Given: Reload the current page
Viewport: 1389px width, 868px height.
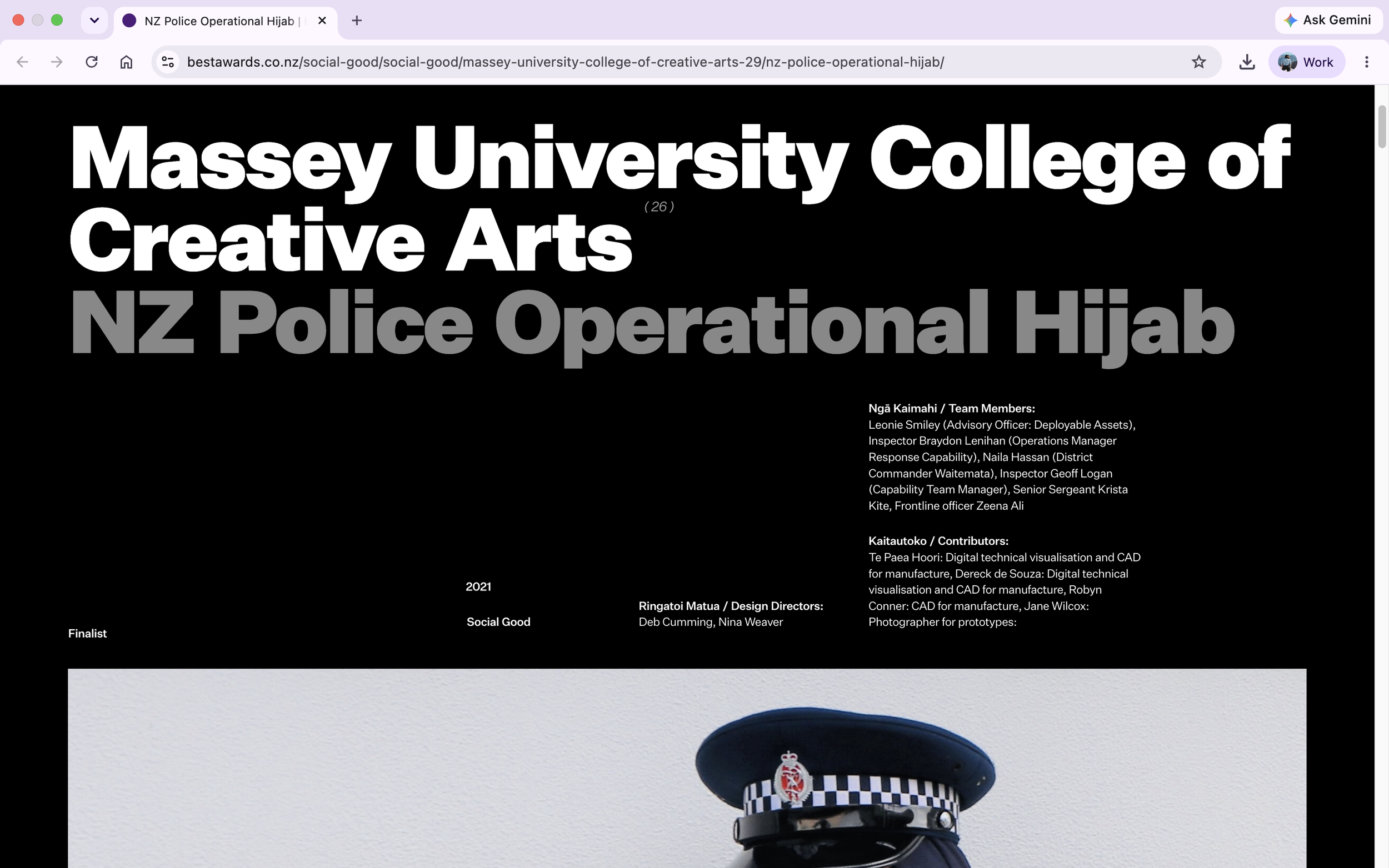Looking at the screenshot, I should click(x=91, y=62).
